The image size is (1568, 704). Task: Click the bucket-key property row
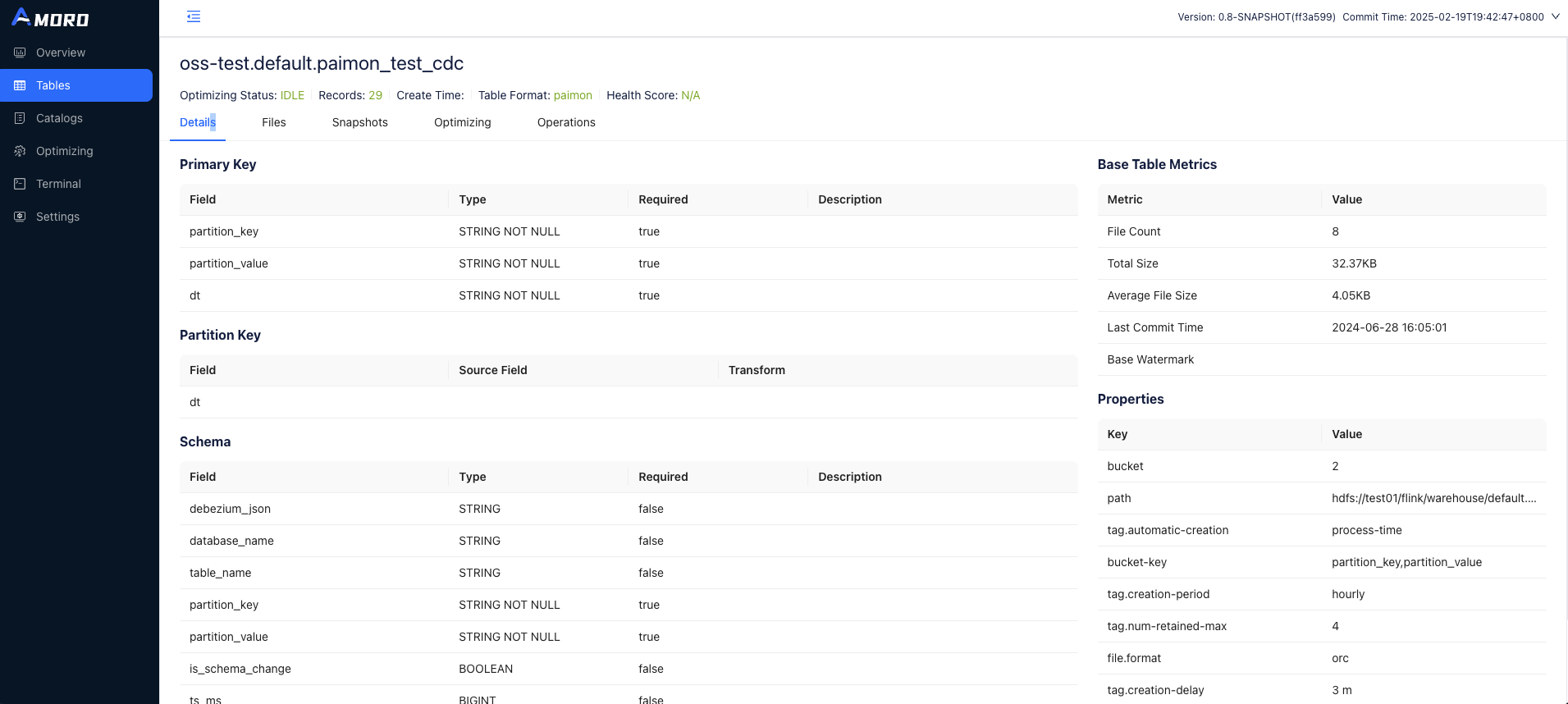click(1321, 562)
